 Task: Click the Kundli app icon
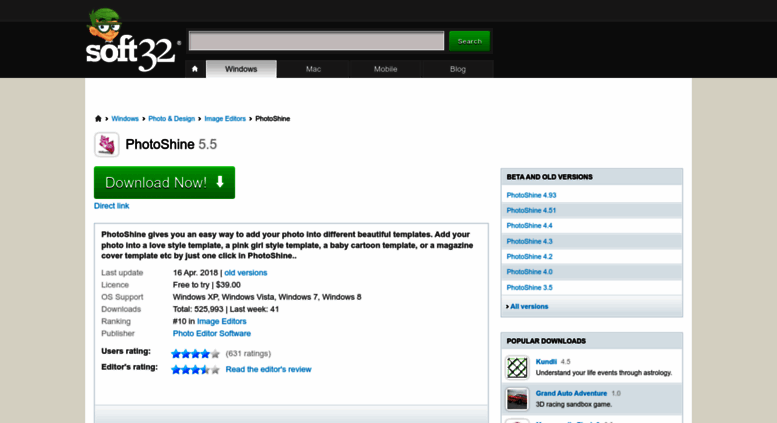[x=517, y=368]
